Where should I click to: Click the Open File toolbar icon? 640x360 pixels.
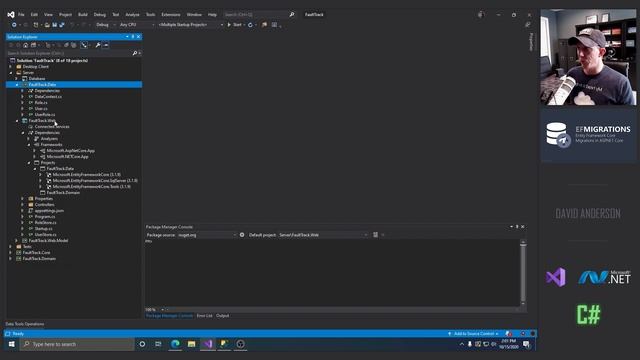47,24
